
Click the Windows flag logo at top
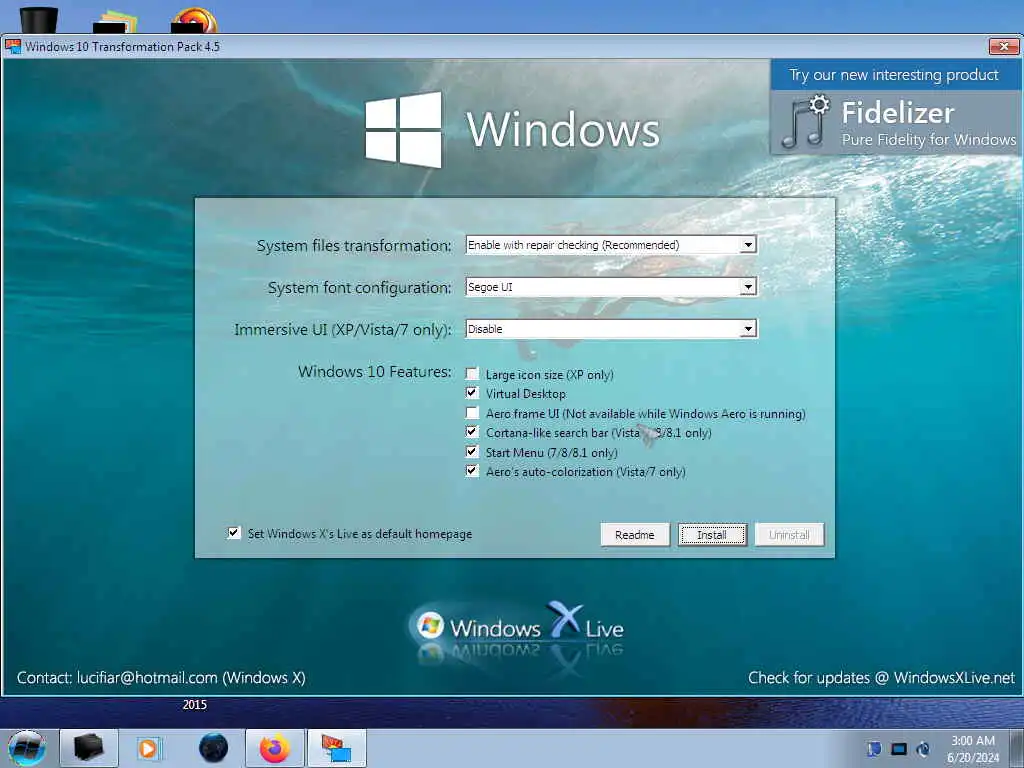(403, 129)
